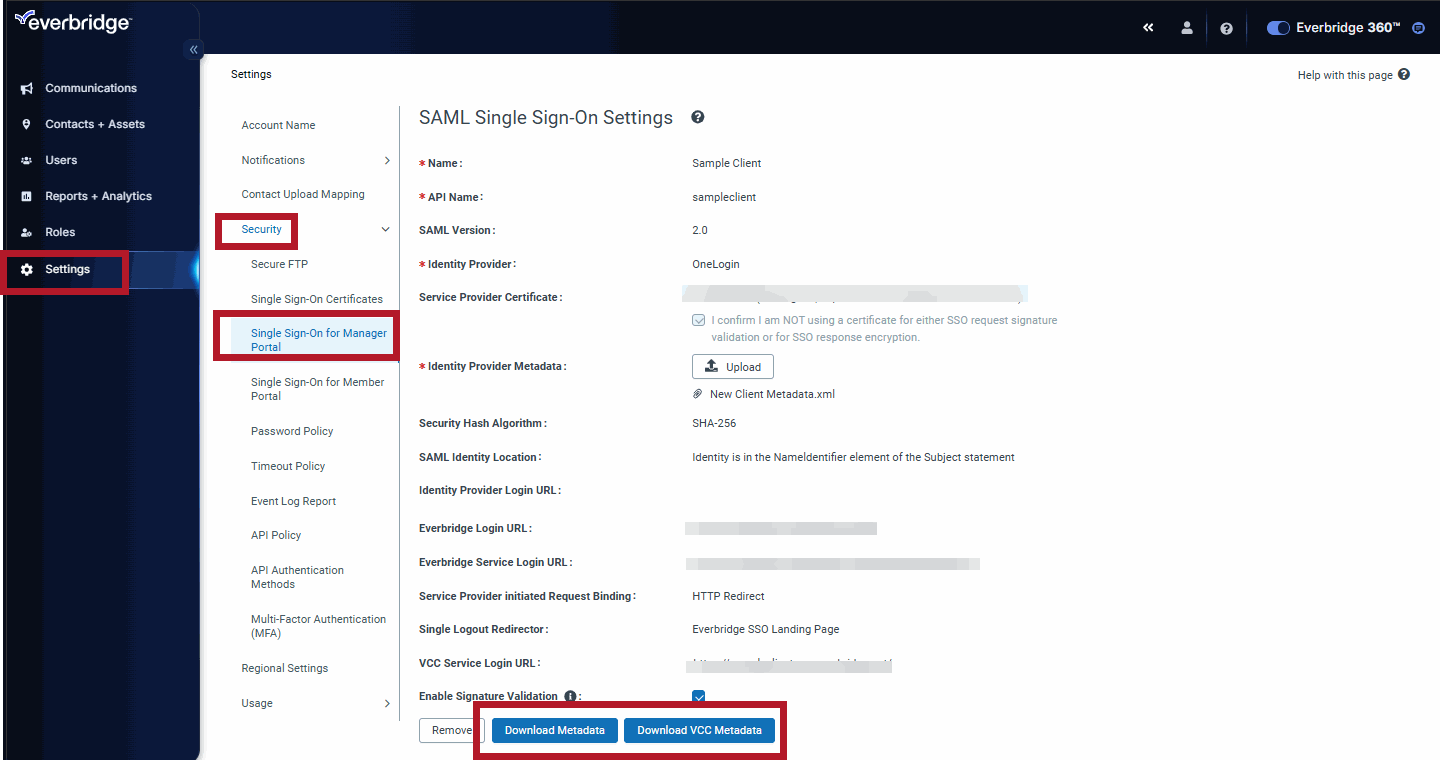
Task: Open Event Log Report
Action: tap(293, 501)
